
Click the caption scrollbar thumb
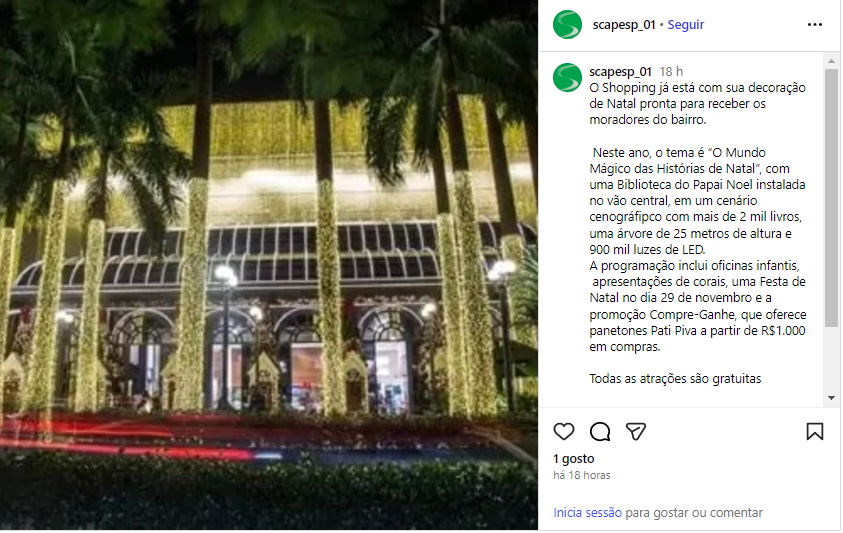(831, 197)
